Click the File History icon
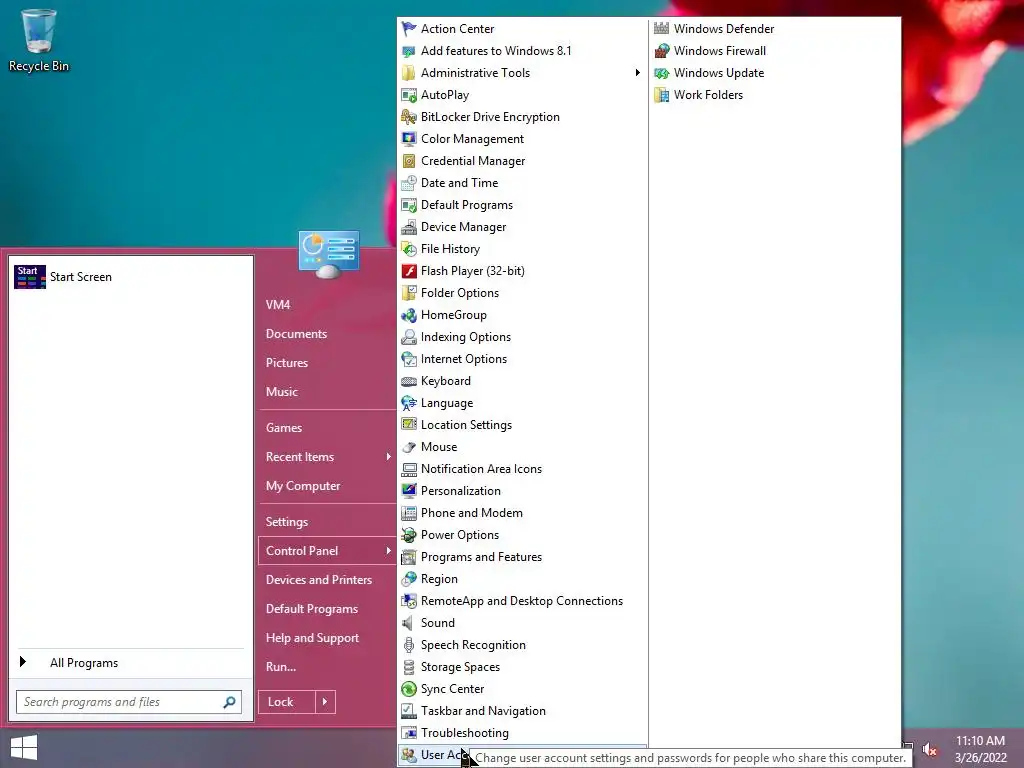The height and width of the screenshot is (768, 1024). [409, 249]
